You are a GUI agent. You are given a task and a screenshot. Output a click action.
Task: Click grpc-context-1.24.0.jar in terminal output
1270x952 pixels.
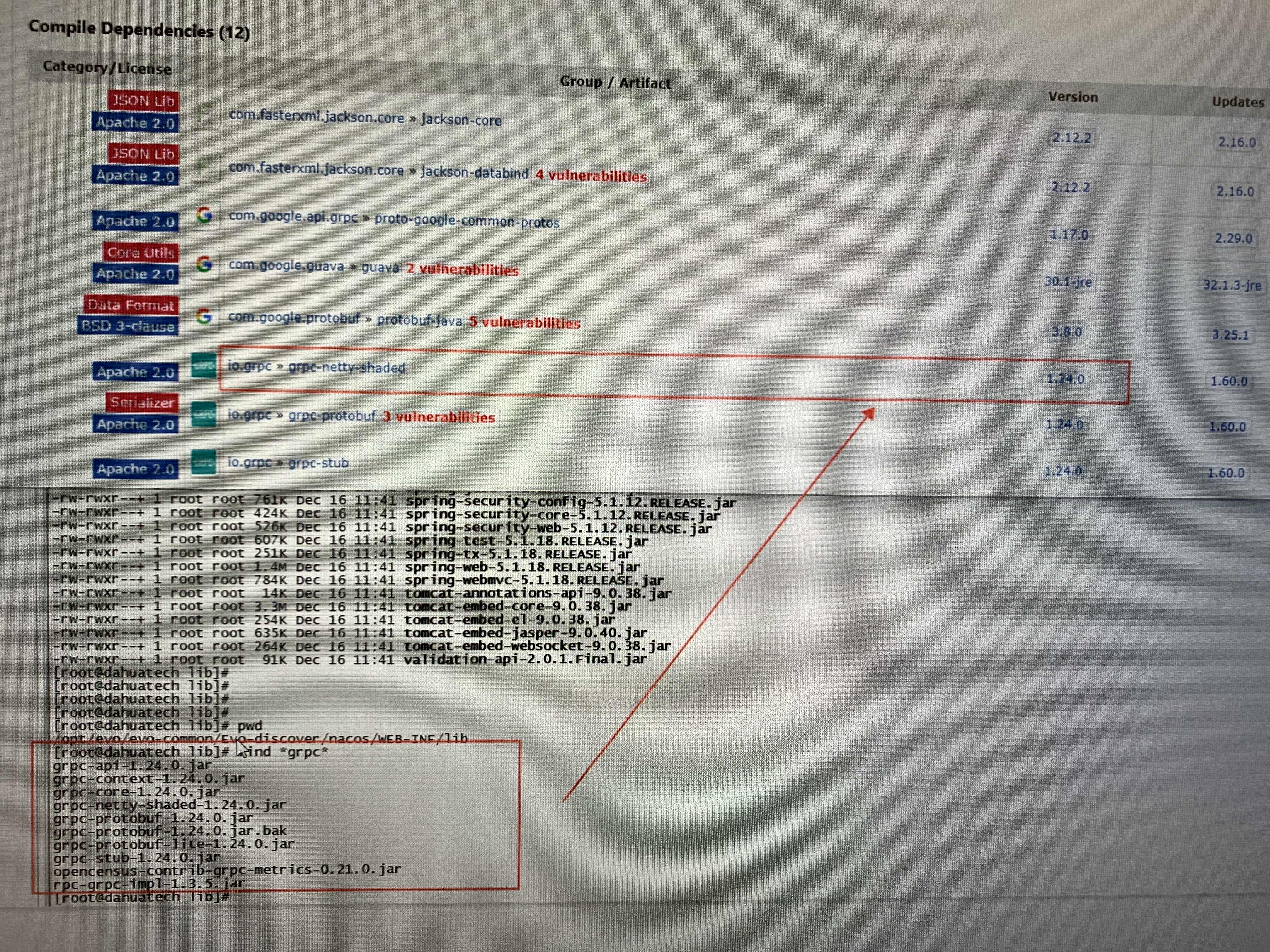point(149,778)
